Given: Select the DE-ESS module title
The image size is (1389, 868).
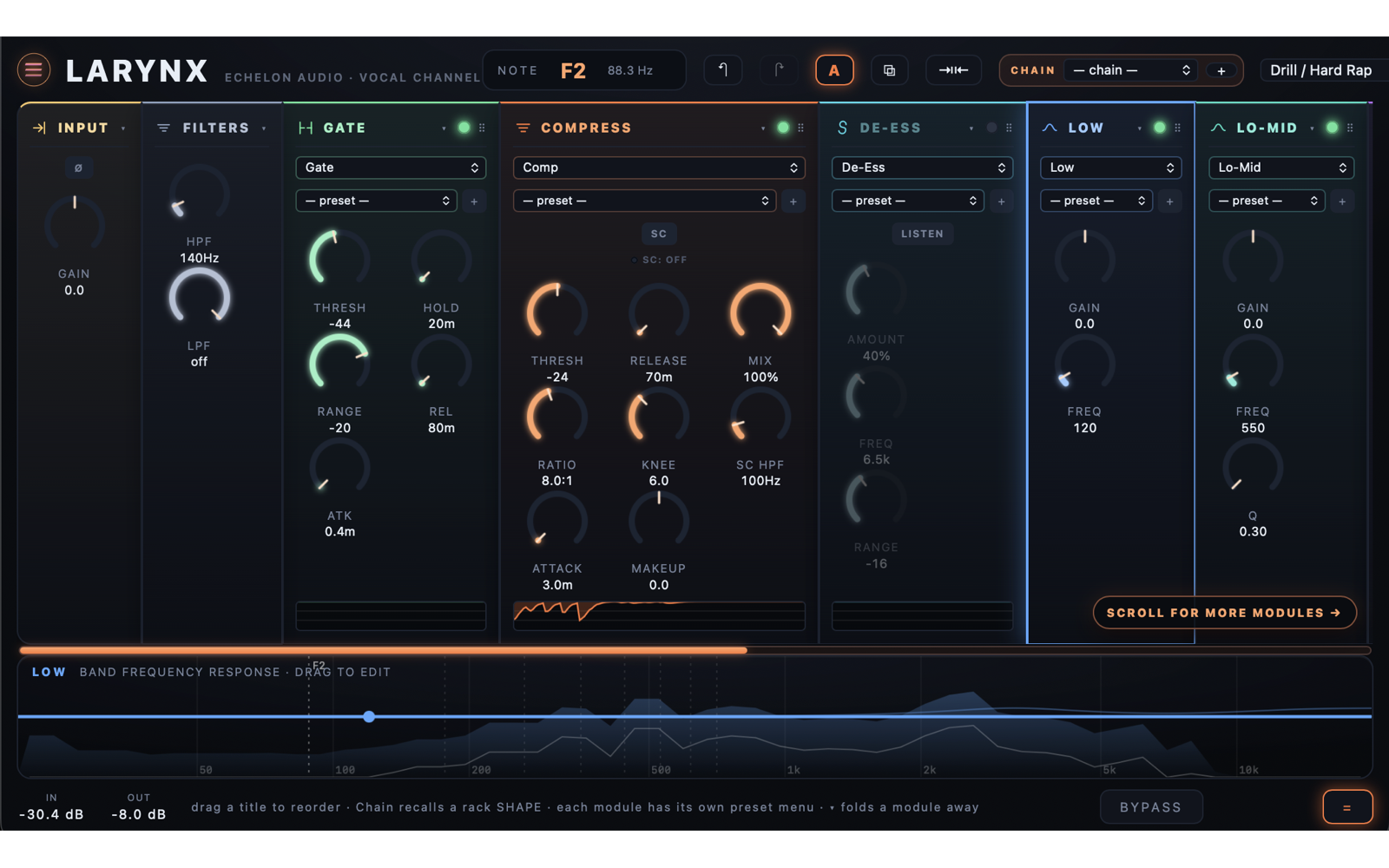Looking at the screenshot, I should (x=891, y=128).
